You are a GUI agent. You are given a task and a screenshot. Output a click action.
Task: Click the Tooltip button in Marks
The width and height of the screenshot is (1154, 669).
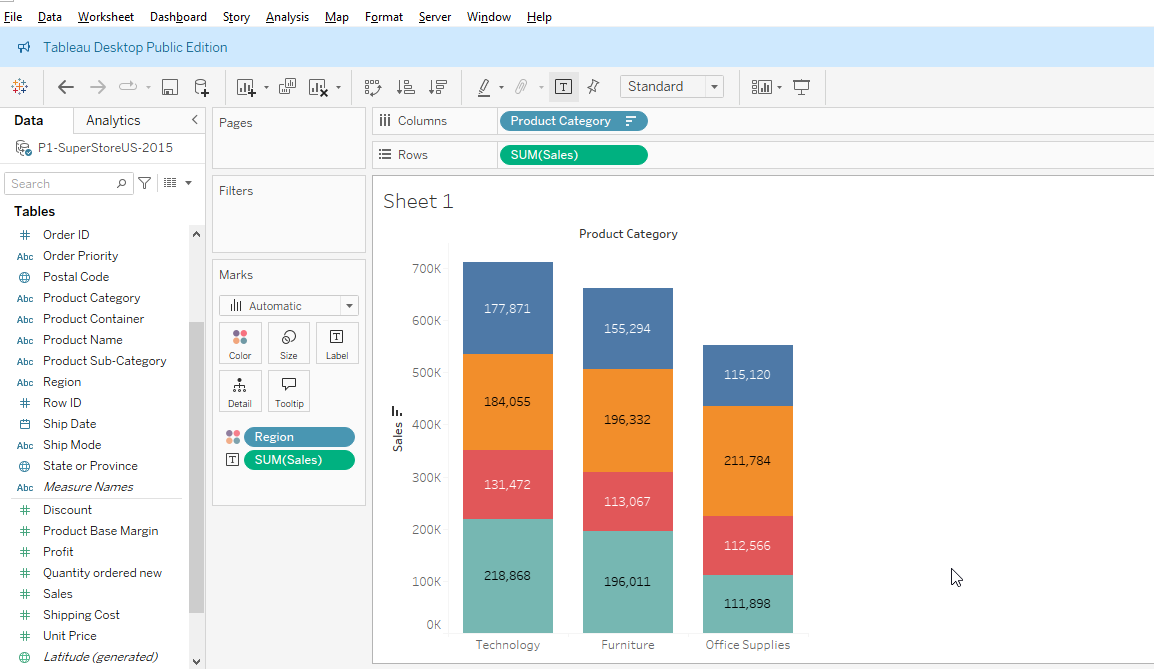click(289, 391)
